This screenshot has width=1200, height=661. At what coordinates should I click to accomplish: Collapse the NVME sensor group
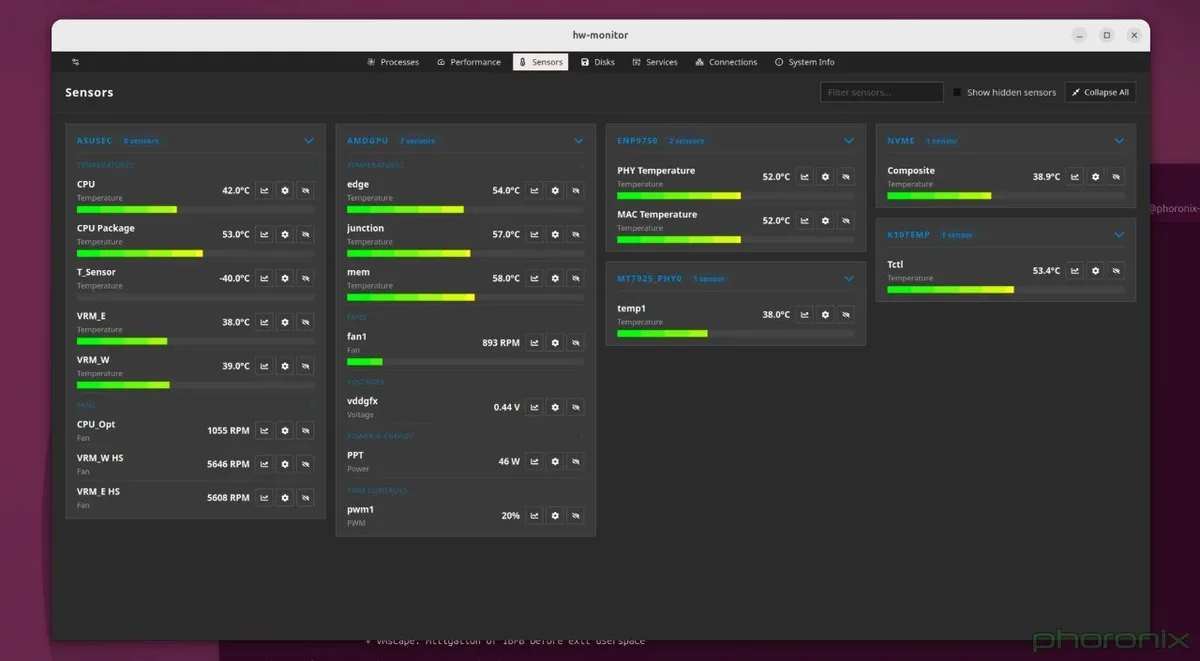pos(1119,141)
